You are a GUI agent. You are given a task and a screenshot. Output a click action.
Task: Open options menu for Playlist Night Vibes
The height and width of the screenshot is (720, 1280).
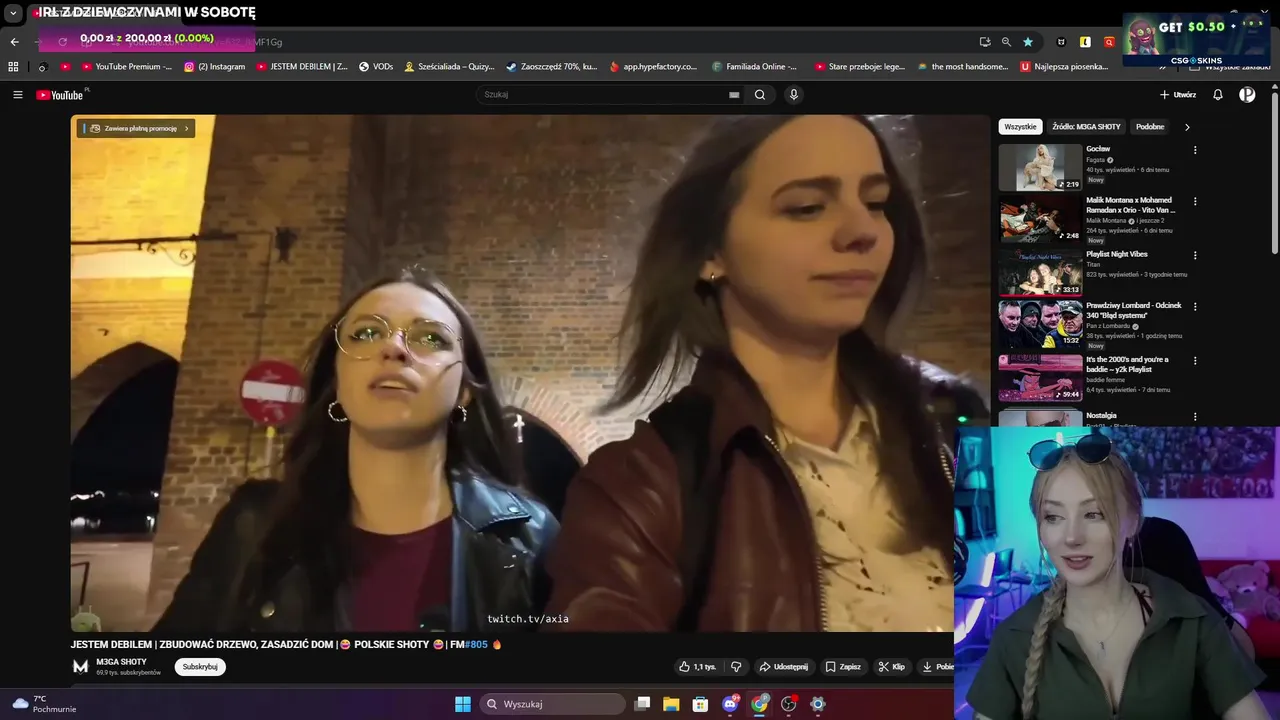(x=1195, y=255)
